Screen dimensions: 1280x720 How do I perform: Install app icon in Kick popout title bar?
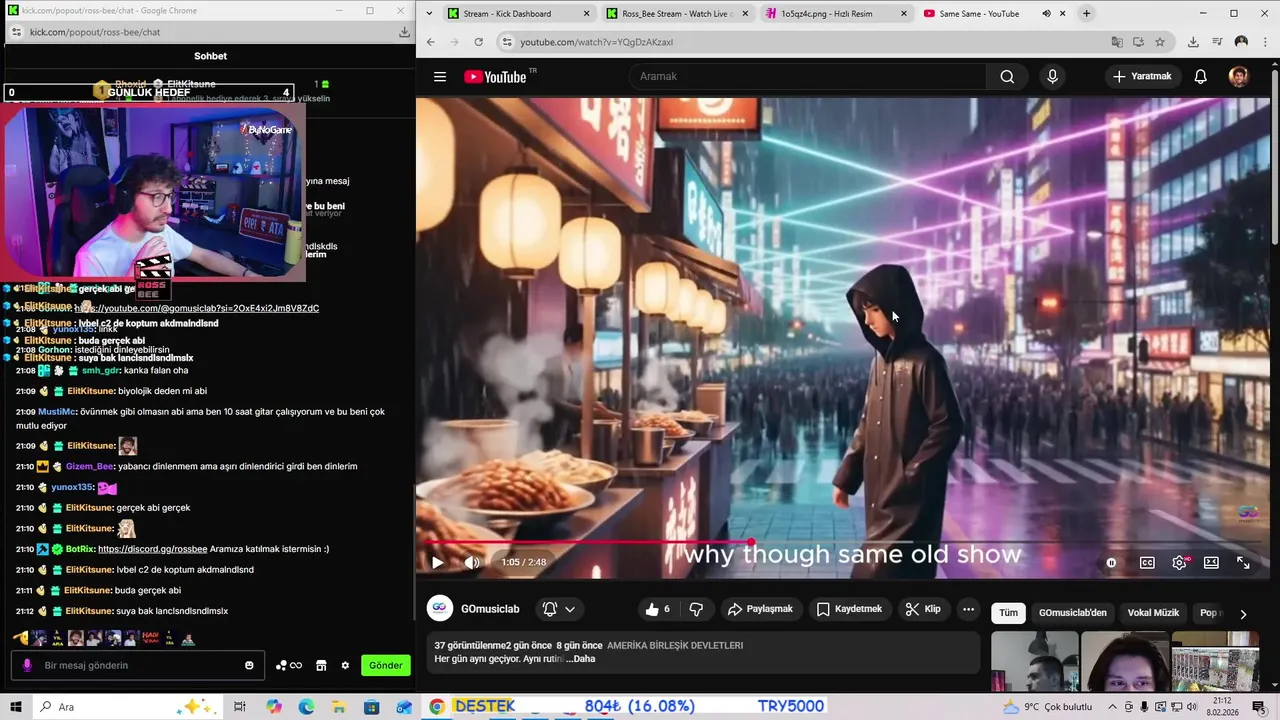404,32
